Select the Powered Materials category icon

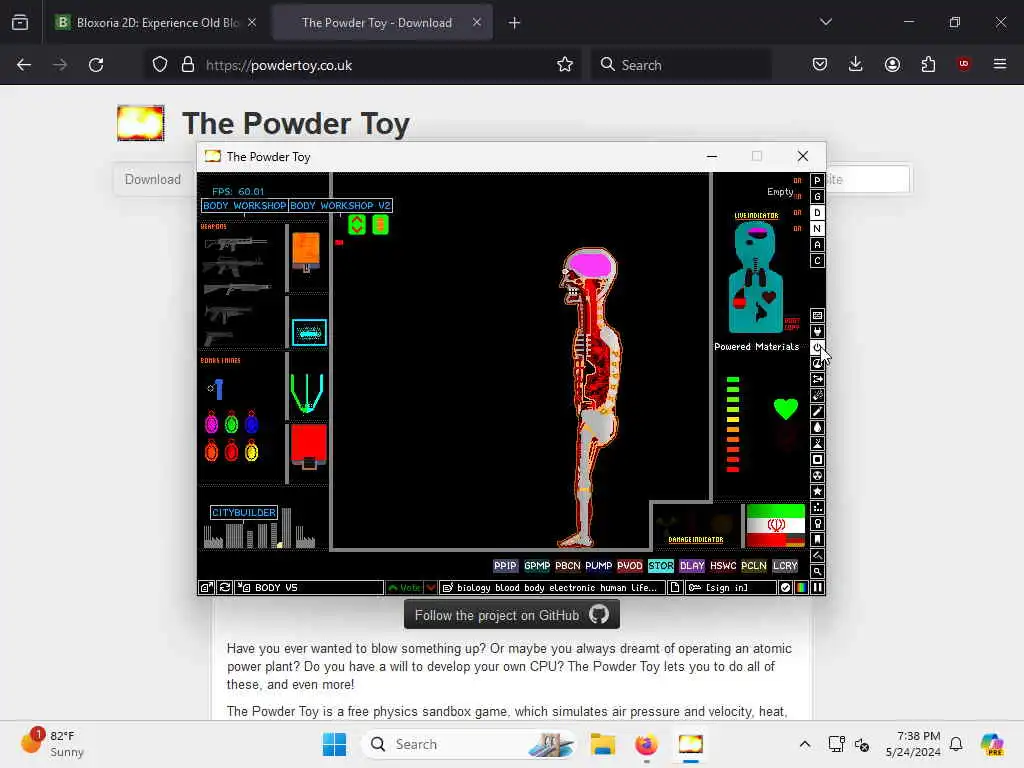(x=817, y=347)
